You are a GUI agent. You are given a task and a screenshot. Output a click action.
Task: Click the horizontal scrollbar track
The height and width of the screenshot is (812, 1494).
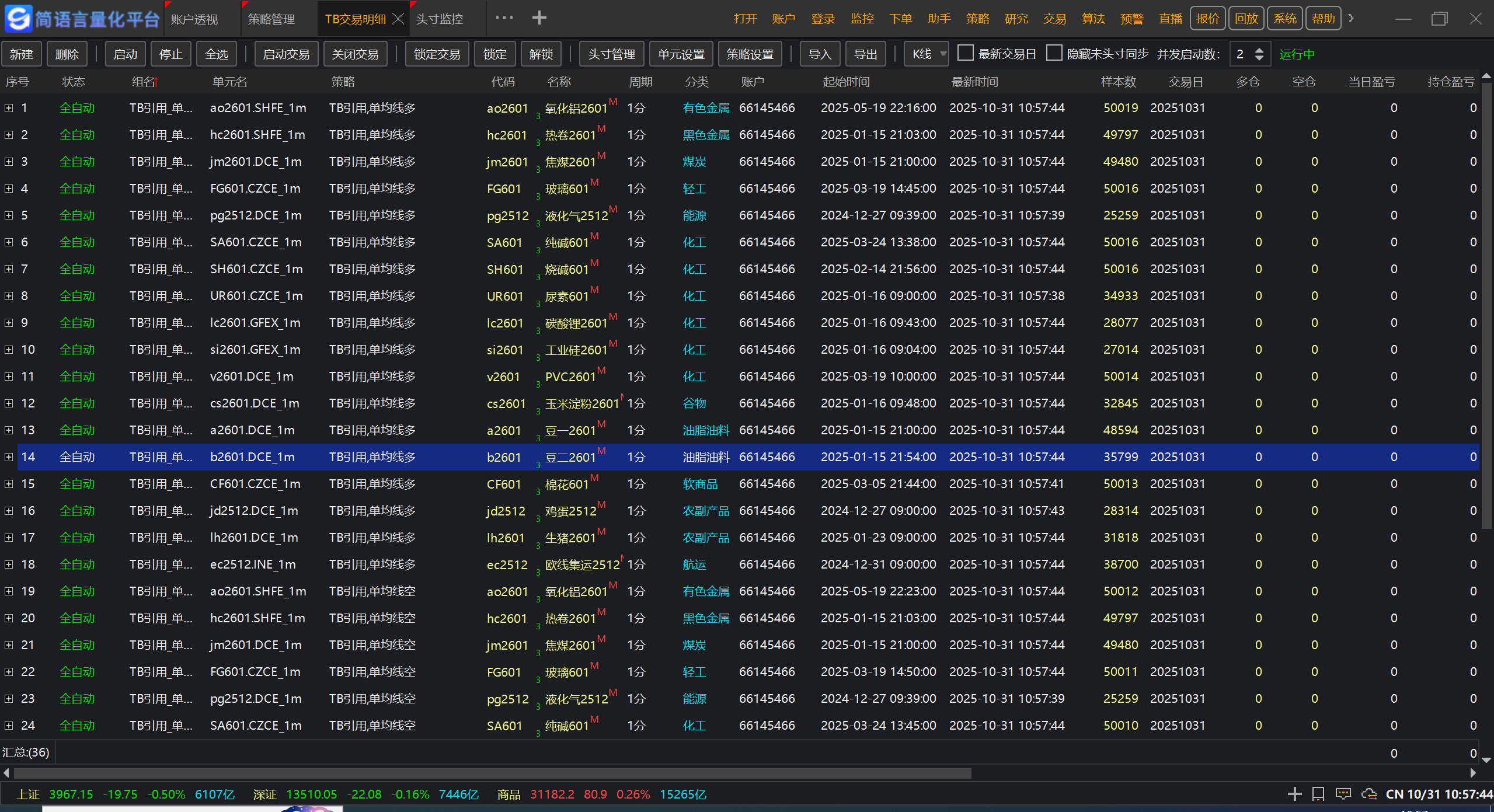1220,773
